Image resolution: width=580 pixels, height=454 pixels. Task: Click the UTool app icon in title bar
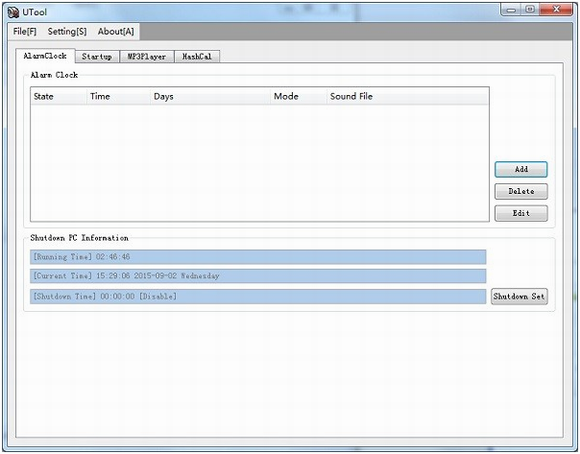[13, 12]
